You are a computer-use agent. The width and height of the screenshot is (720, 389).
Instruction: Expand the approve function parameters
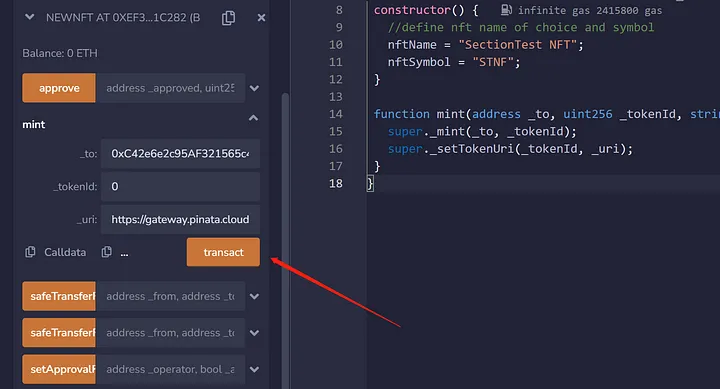tap(254, 88)
